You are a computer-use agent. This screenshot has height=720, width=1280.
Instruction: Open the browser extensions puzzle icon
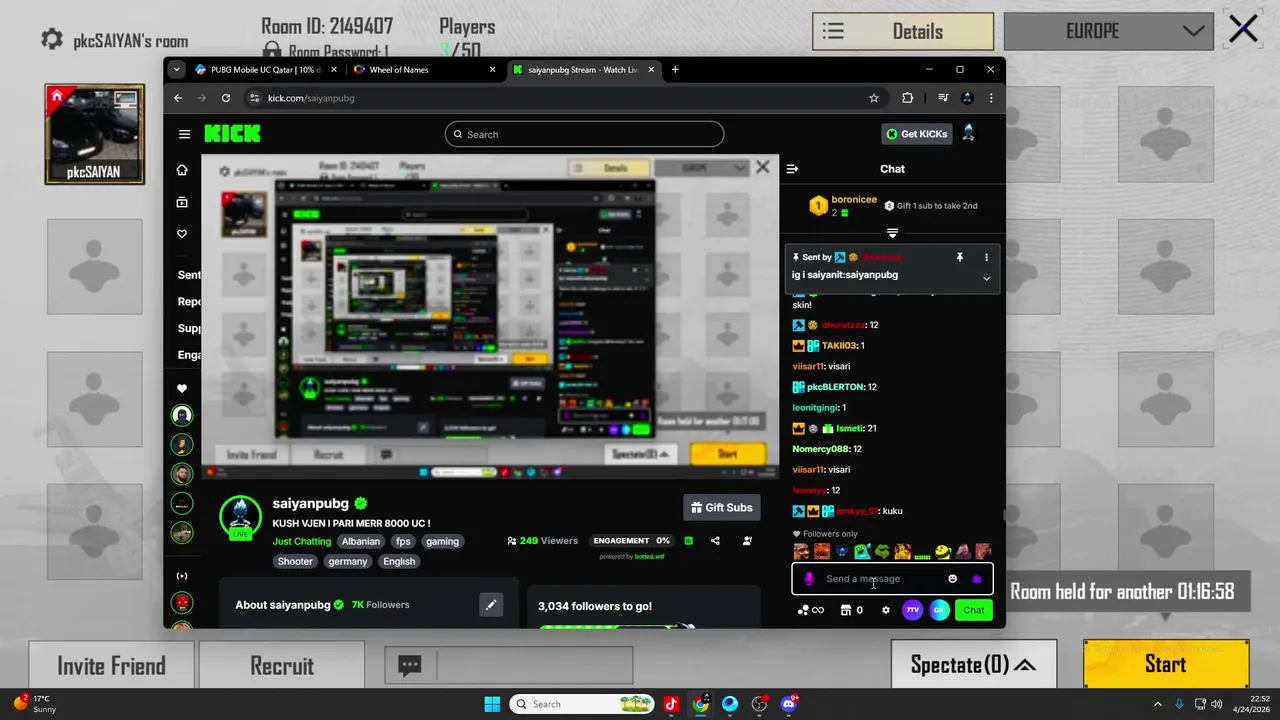(907, 98)
